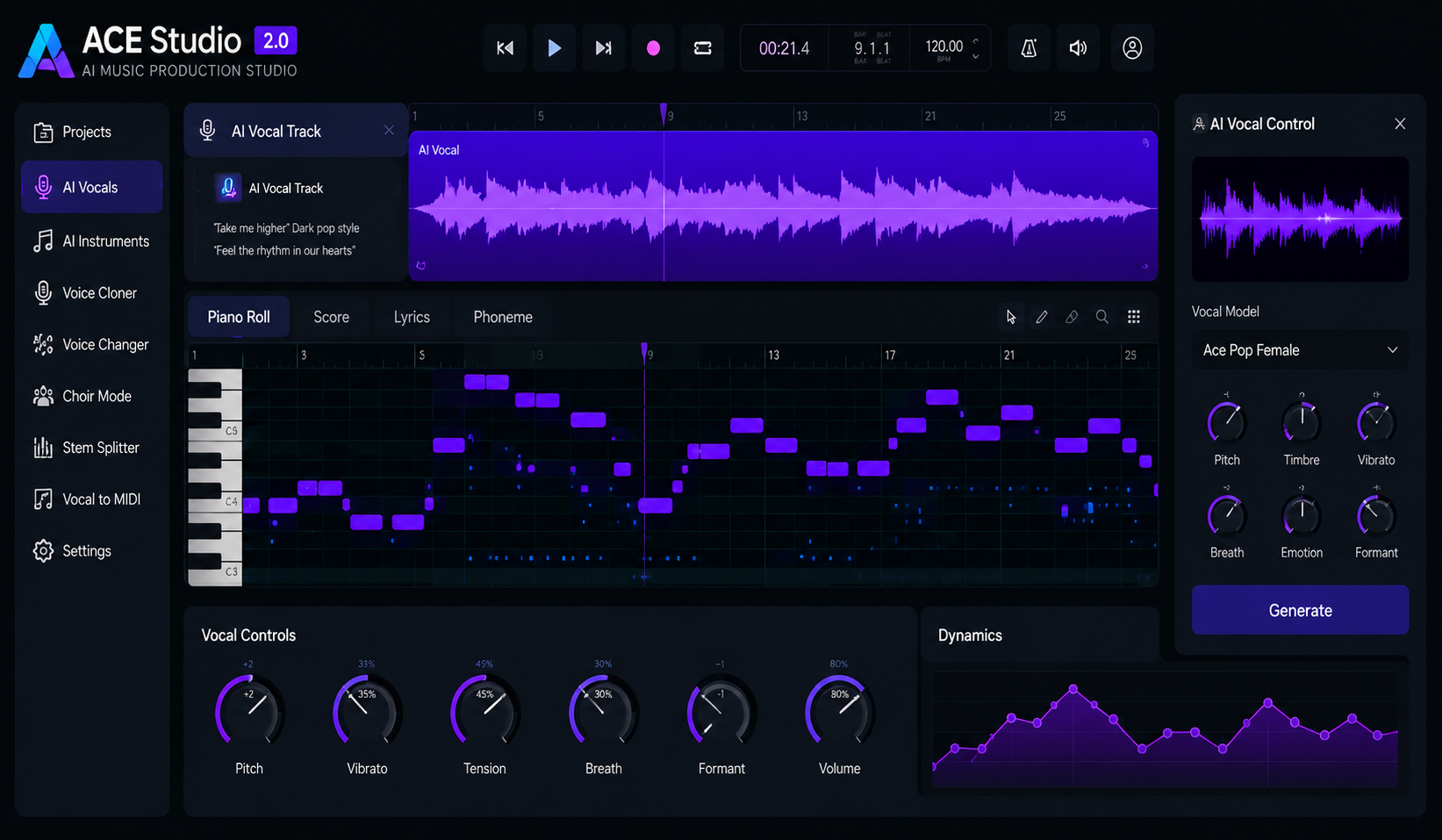Mute audio with the speaker icon
This screenshot has width=1442, height=840.
pos(1078,48)
